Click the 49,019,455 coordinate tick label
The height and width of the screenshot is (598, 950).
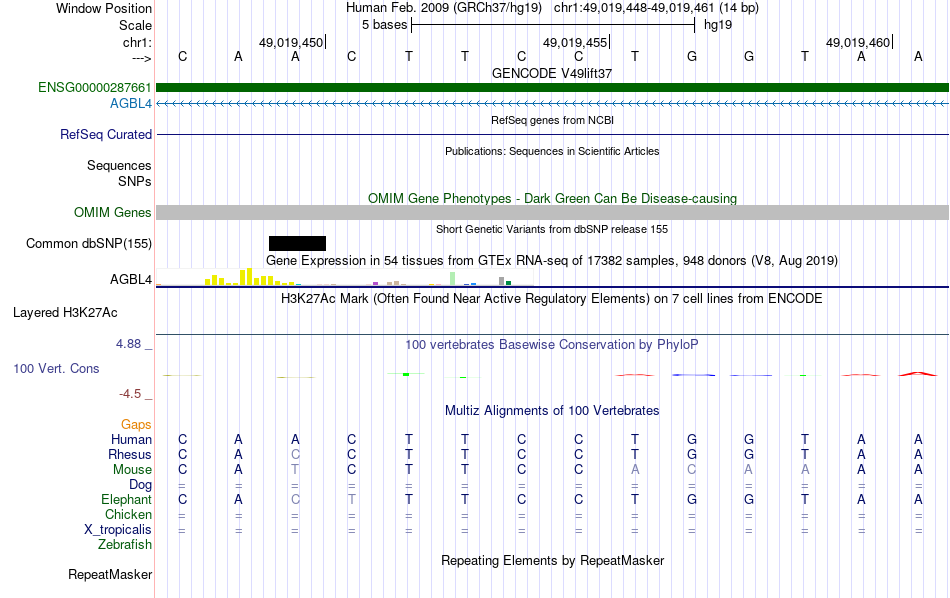click(x=575, y=42)
